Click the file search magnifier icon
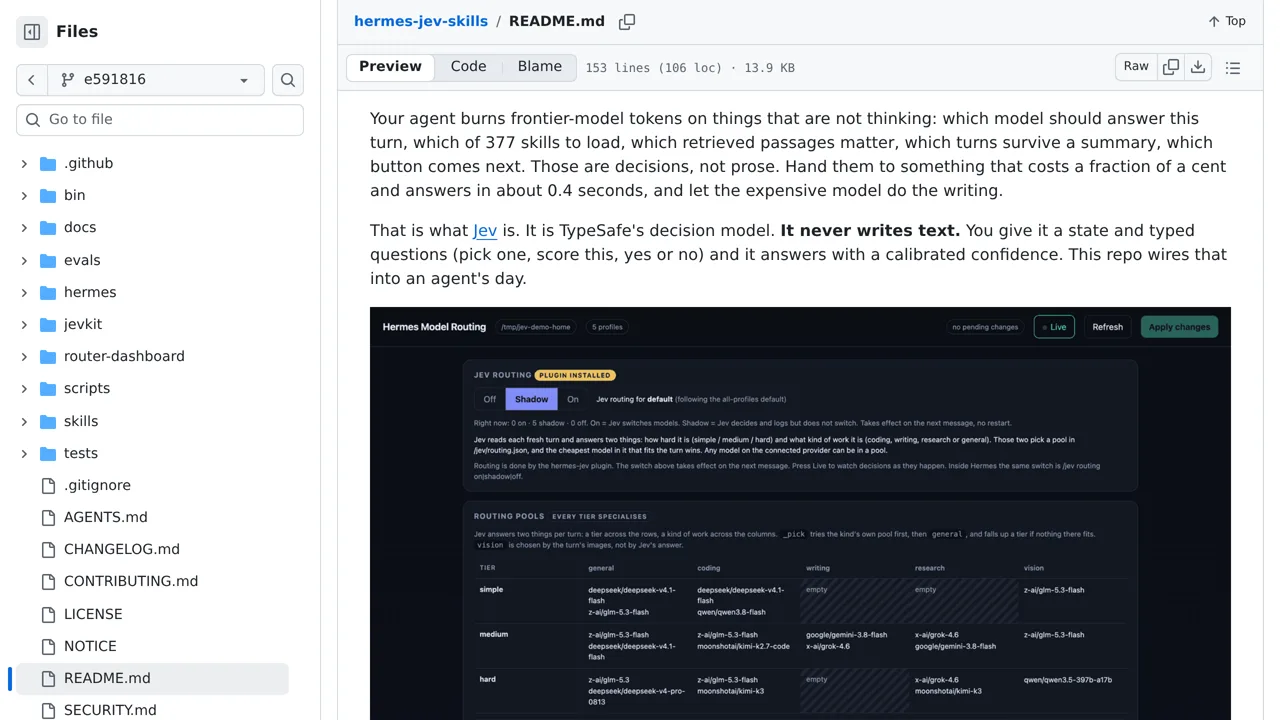The height and width of the screenshot is (720, 1280). point(288,80)
